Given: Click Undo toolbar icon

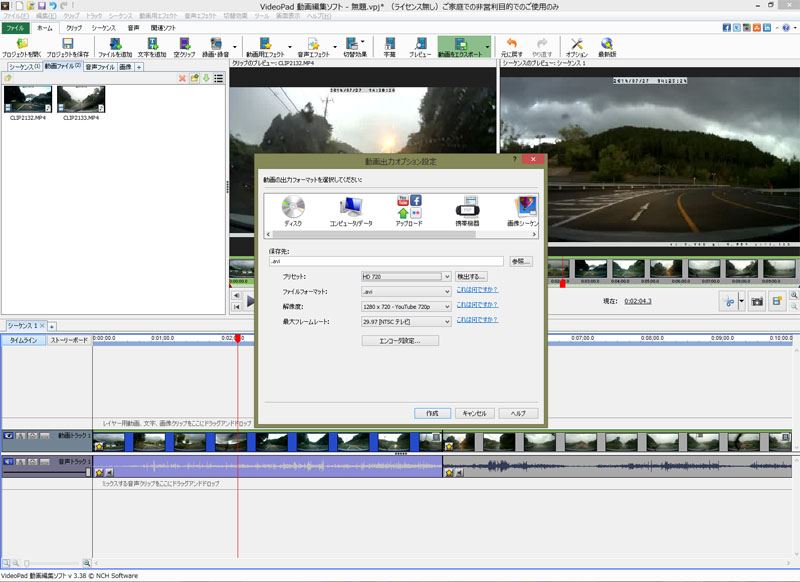Looking at the screenshot, I should point(511,47).
